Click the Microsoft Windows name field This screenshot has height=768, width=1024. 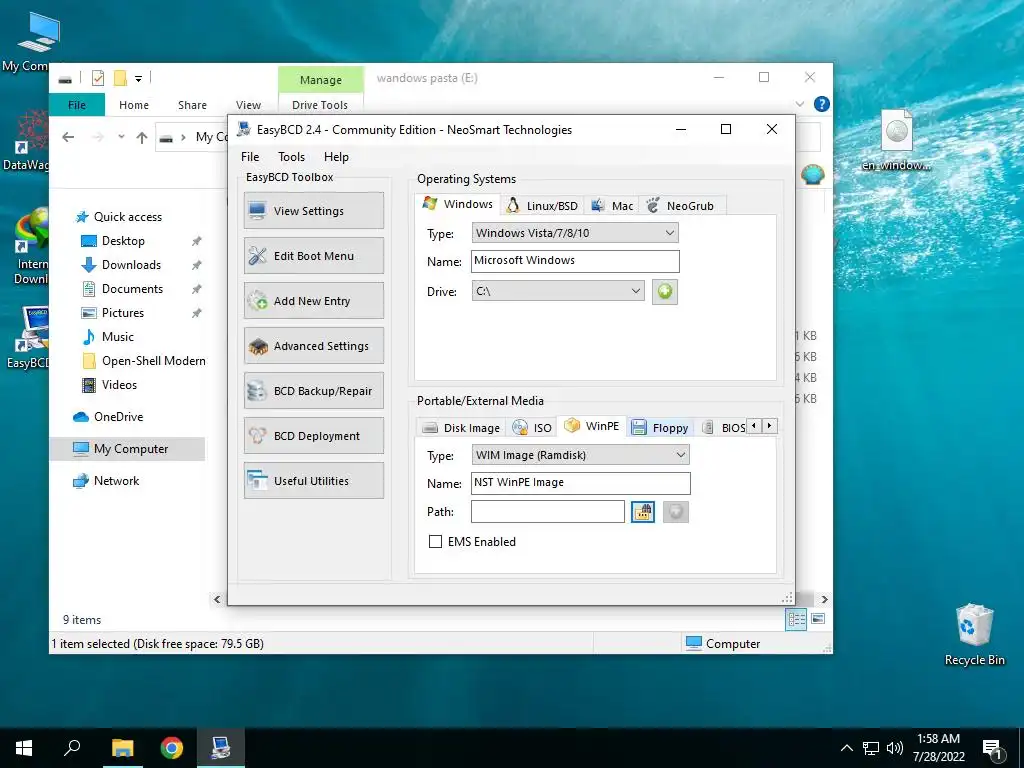coord(575,261)
